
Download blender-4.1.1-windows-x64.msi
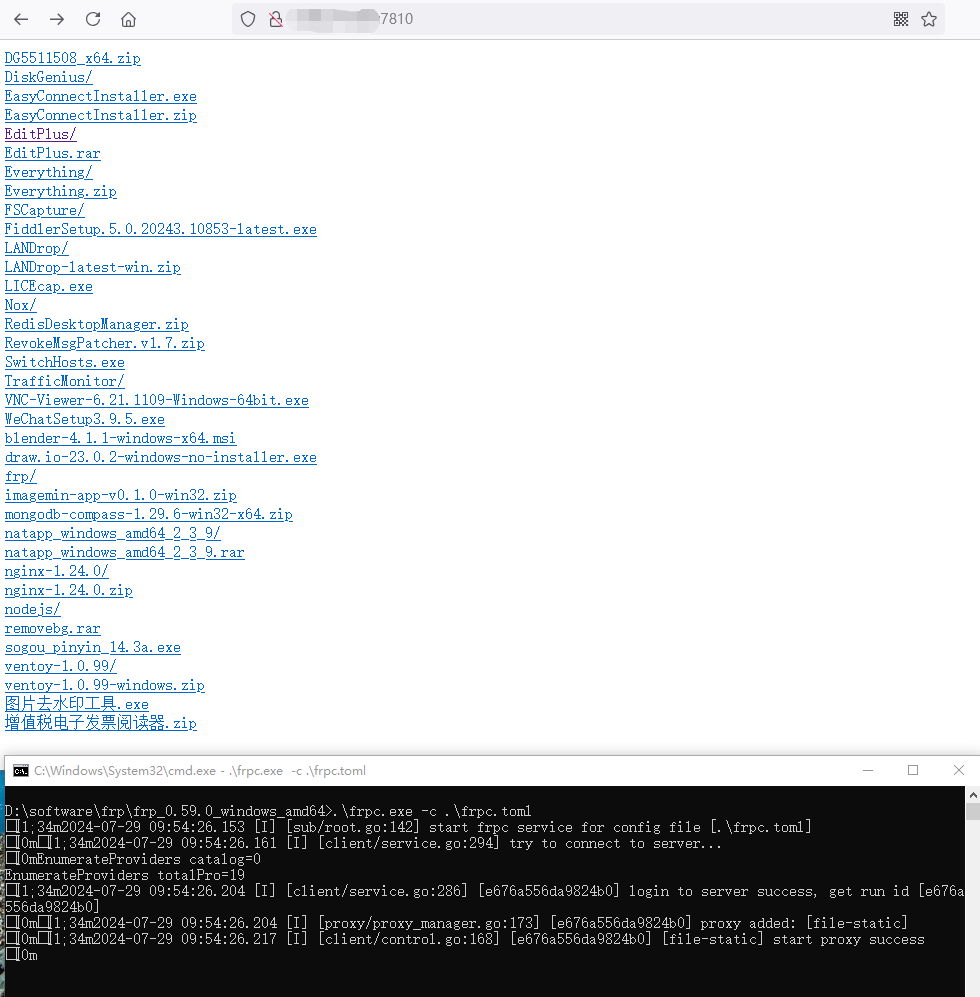[x=120, y=439]
